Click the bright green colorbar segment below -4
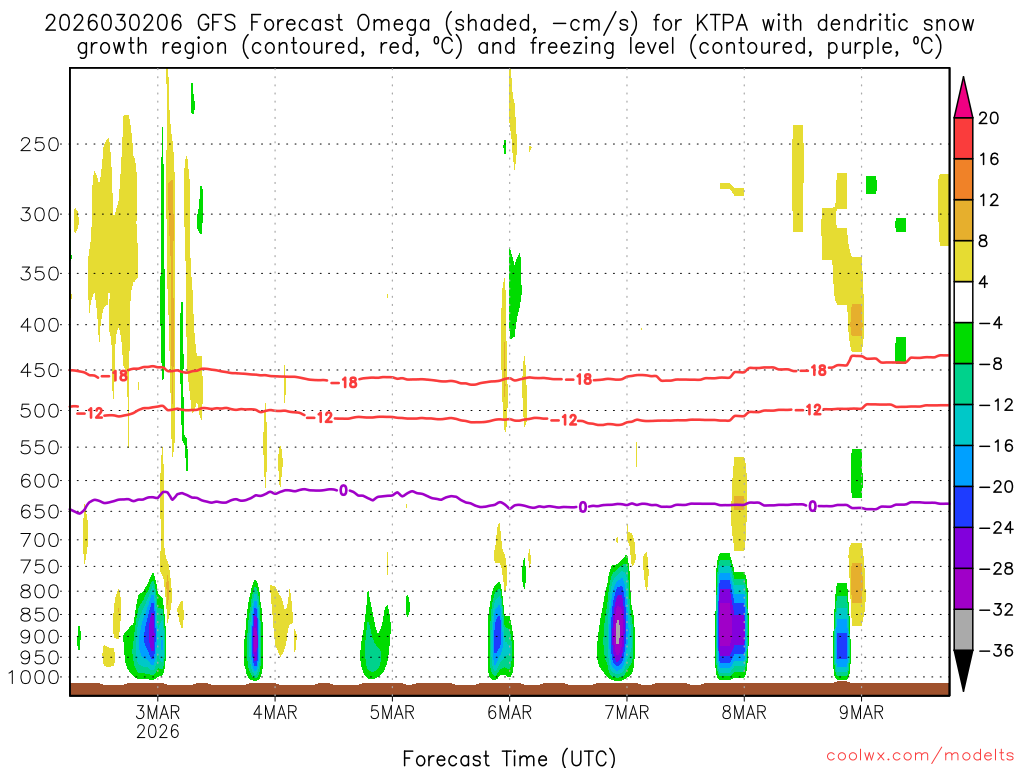Viewport: 1024px width, 768px height. tap(964, 343)
